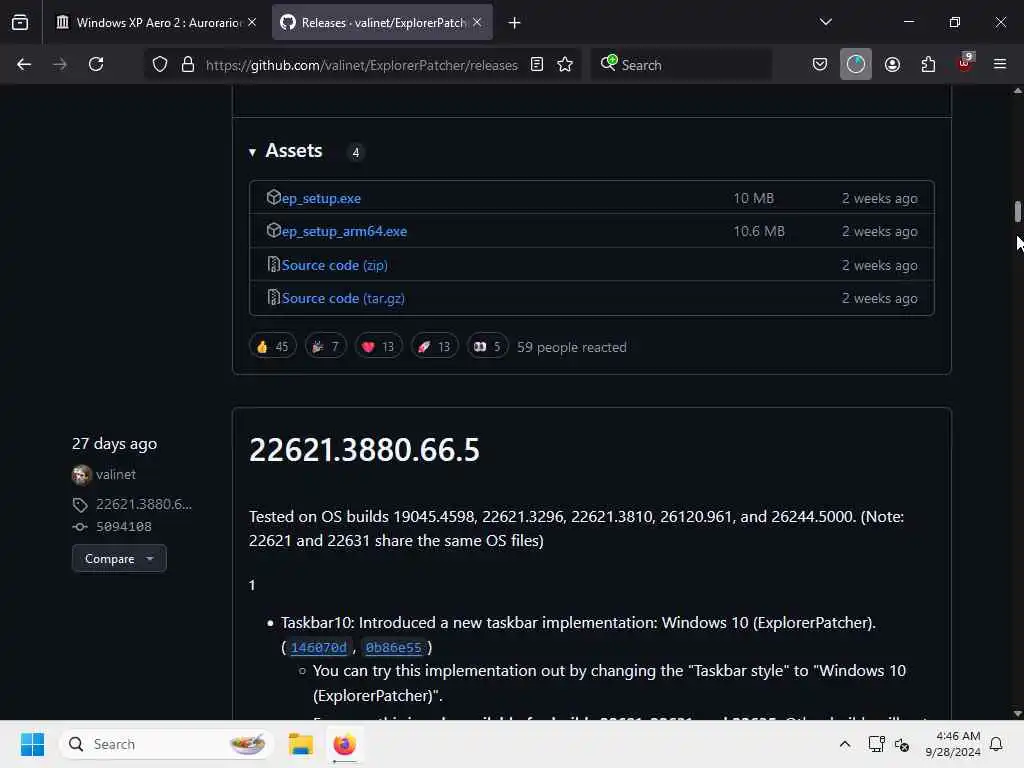Open clock showing 4:46 AM
1024x768 pixels.
pyautogui.click(x=953, y=744)
